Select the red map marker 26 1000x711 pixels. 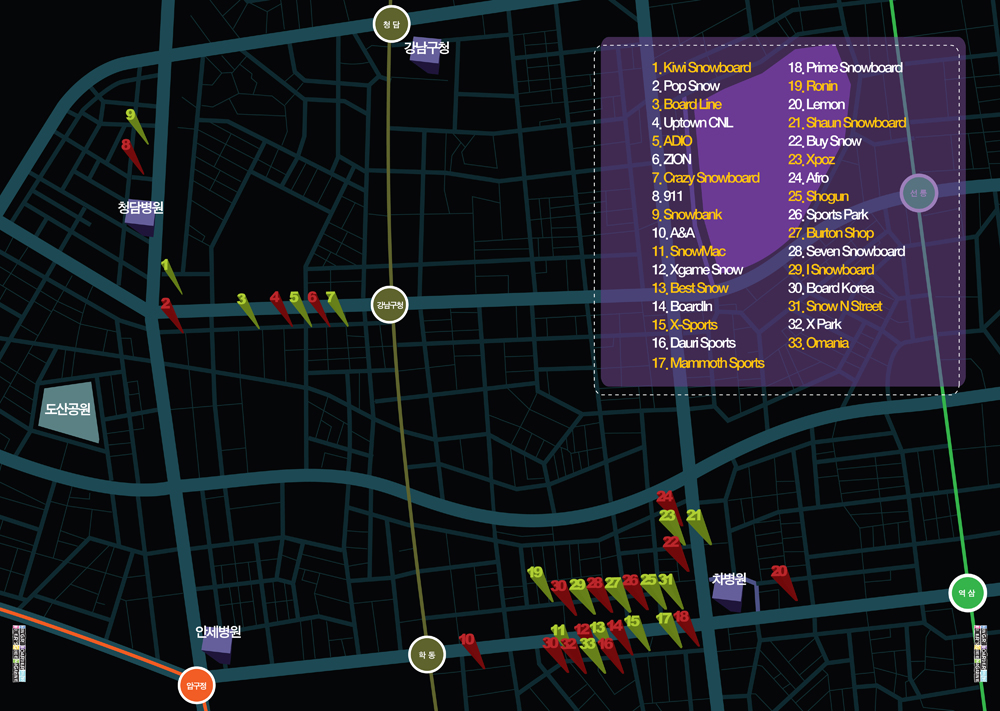pos(635,591)
